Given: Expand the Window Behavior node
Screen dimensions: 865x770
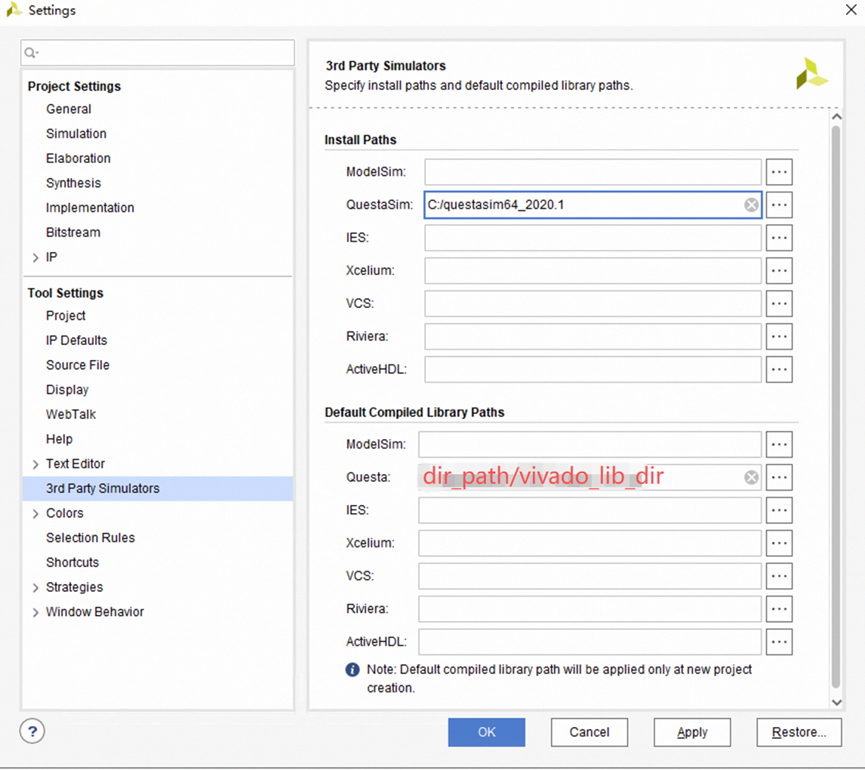Looking at the screenshot, I should coord(35,612).
